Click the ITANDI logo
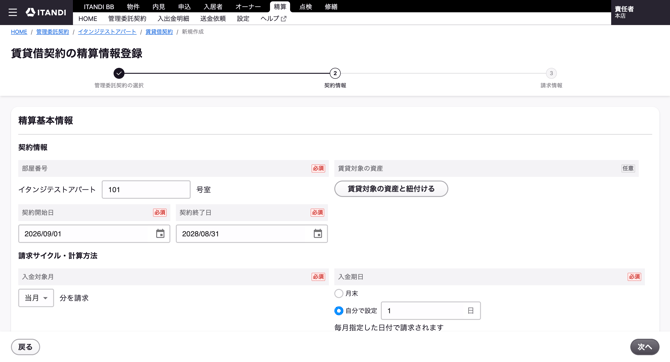Viewport: 670px width, 362px height. [x=46, y=12]
